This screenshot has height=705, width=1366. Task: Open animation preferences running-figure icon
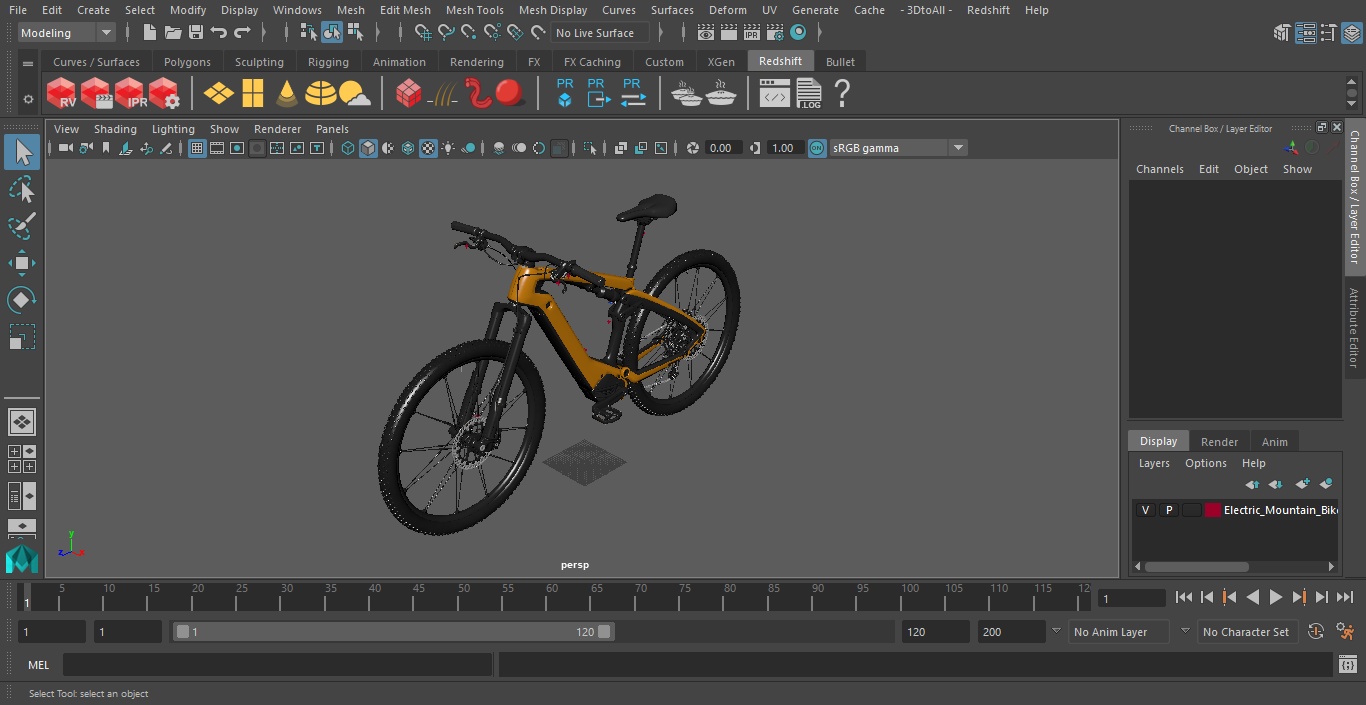click(1346, 632)
